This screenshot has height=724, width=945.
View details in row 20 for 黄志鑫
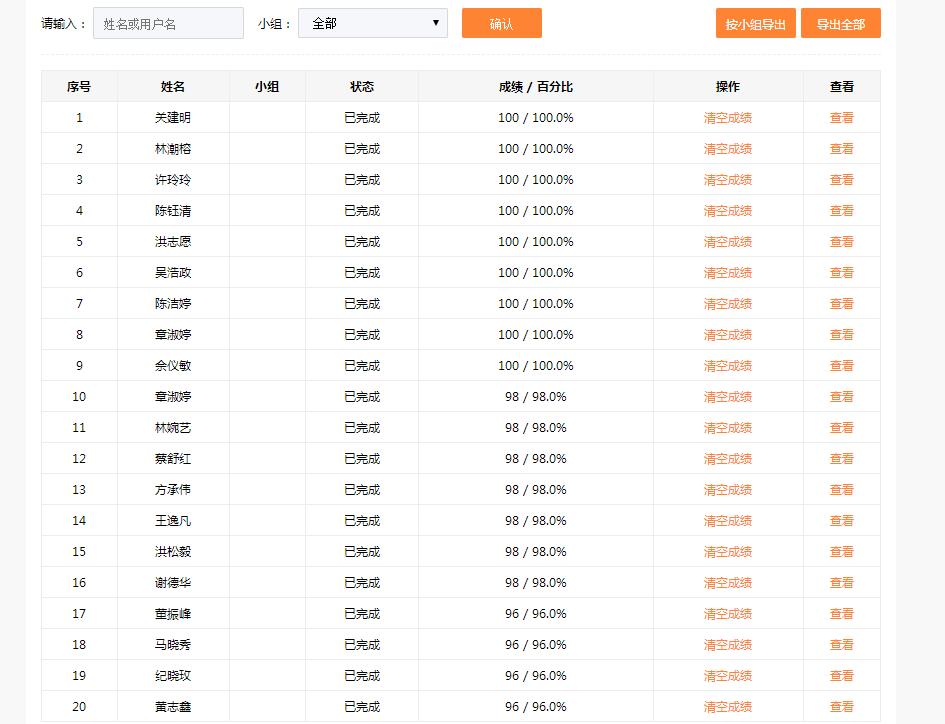click(841, 707)
